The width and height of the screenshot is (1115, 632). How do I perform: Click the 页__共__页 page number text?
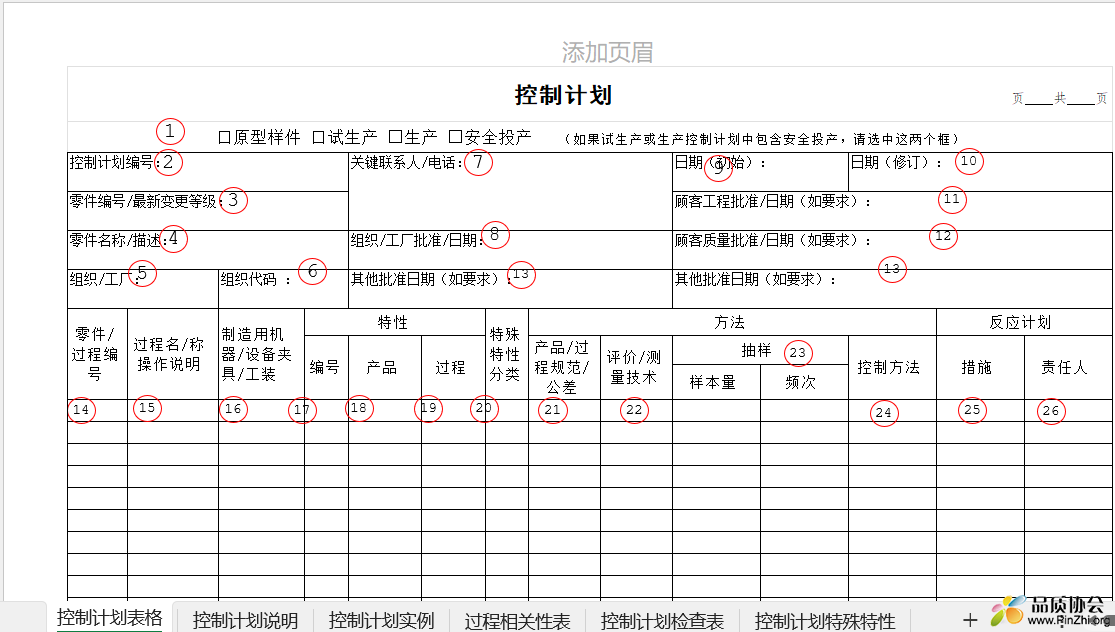coord(1060,98)
